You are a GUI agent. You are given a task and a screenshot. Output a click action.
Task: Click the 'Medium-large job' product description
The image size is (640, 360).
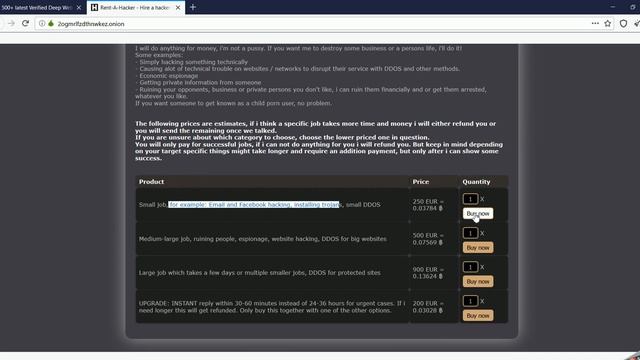262,239
